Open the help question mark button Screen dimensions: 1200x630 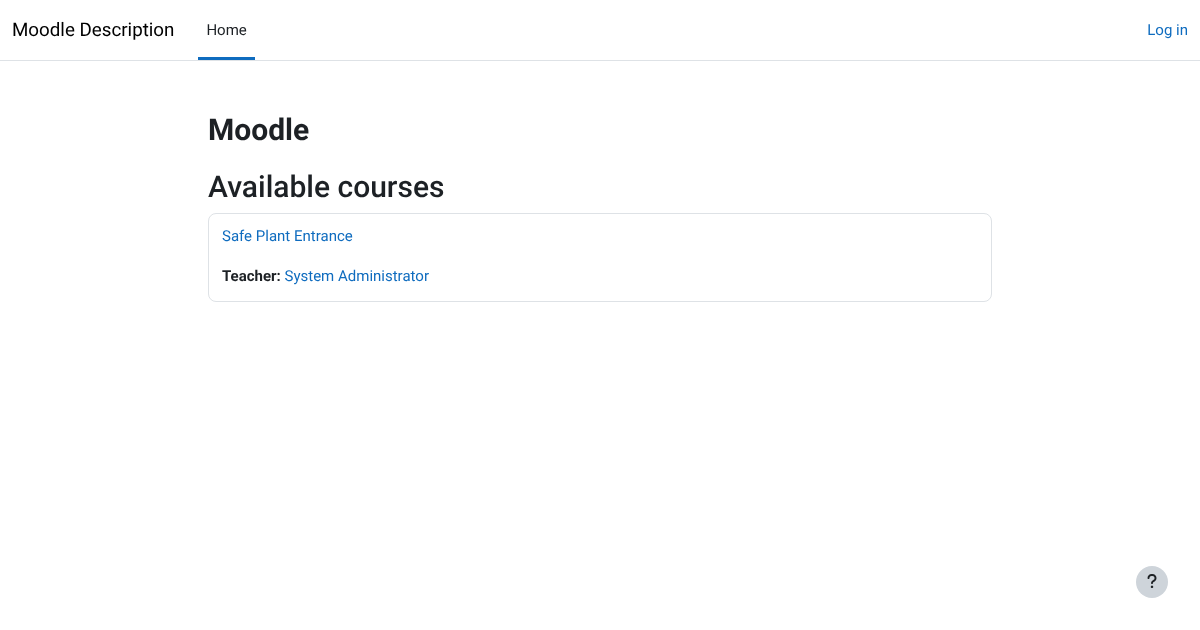click(x=1151, y=582)
